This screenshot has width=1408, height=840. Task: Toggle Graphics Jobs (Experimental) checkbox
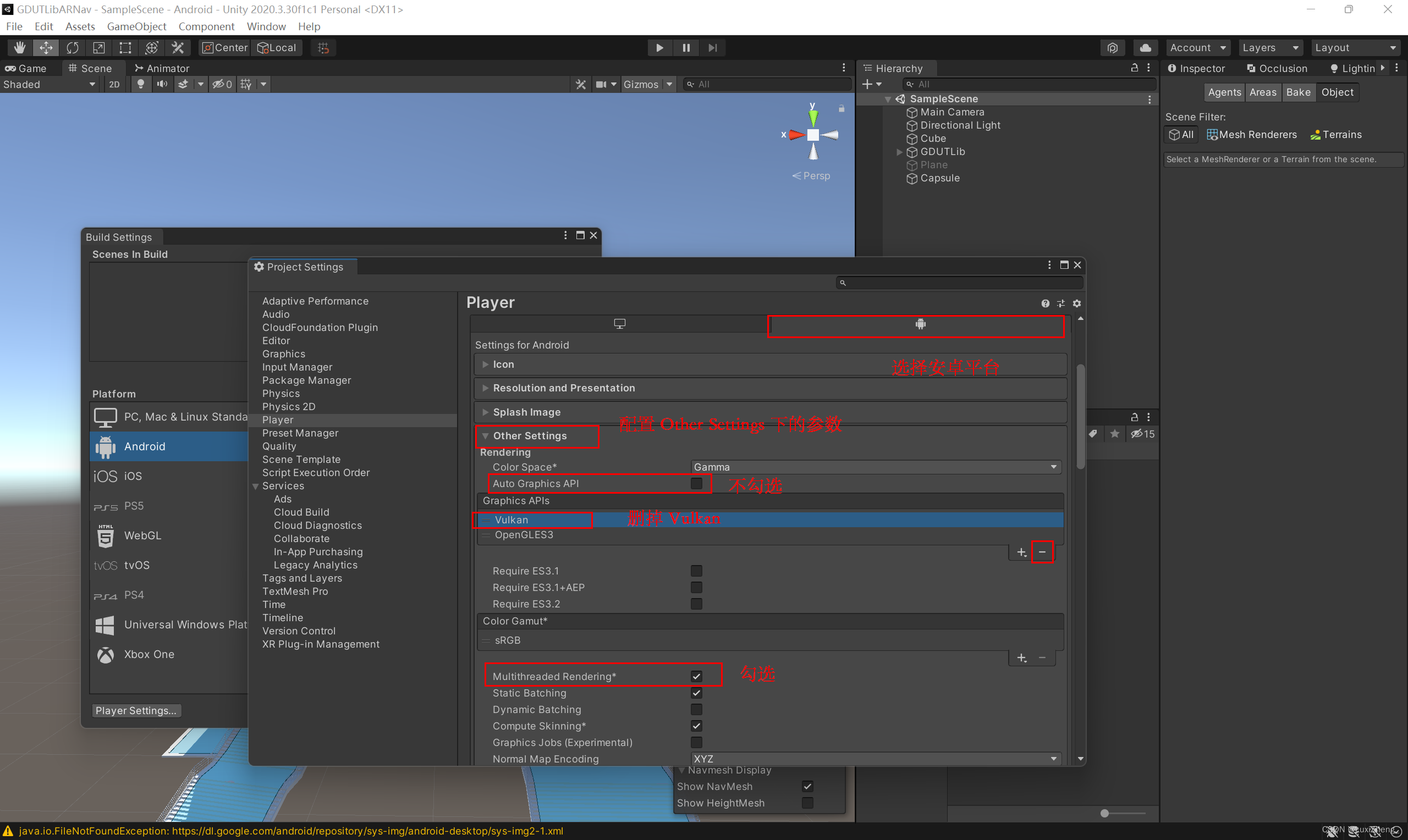click(x=696, y=742)
